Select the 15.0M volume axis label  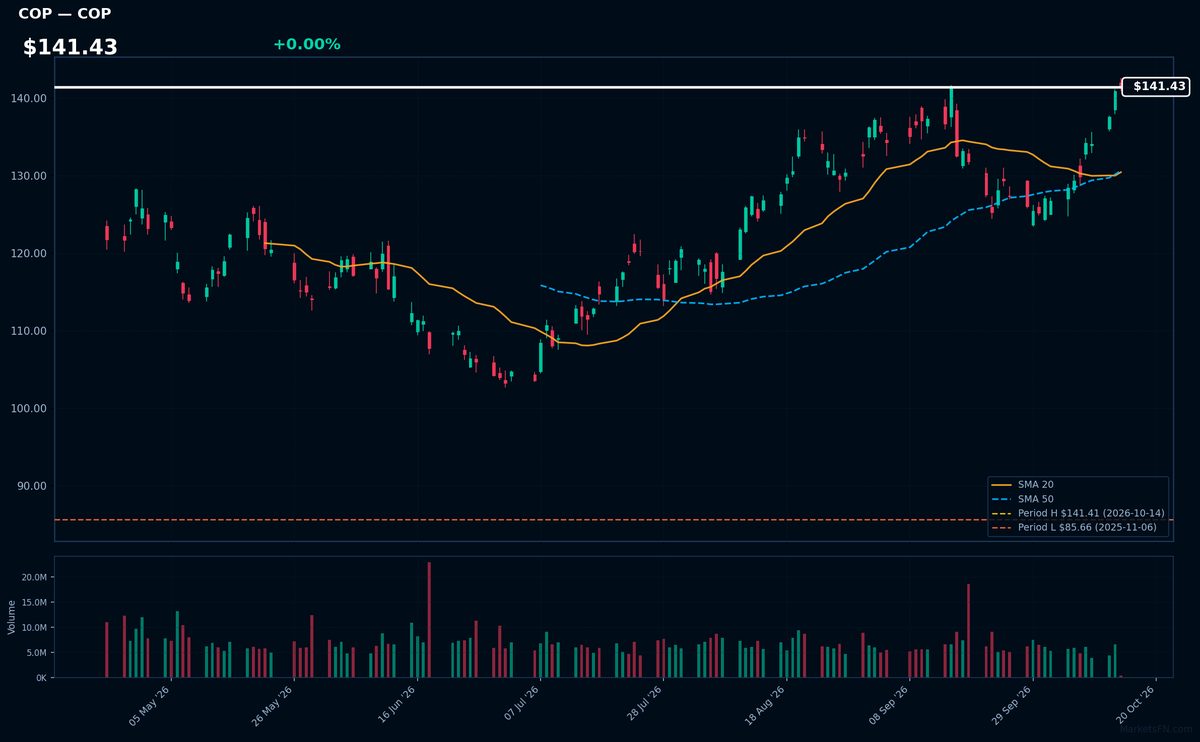34,603
